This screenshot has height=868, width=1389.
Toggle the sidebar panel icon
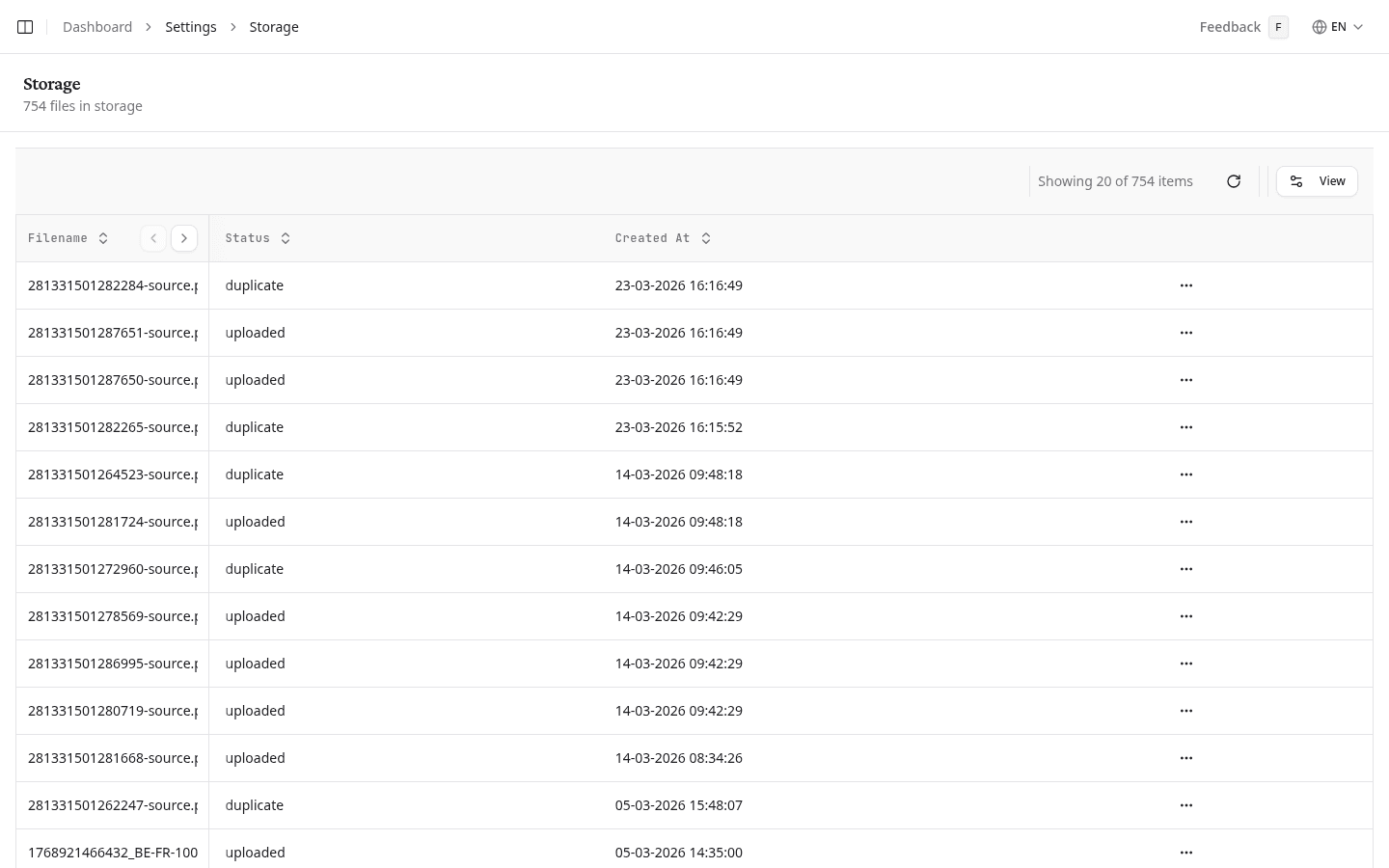[x=25, y=27]
